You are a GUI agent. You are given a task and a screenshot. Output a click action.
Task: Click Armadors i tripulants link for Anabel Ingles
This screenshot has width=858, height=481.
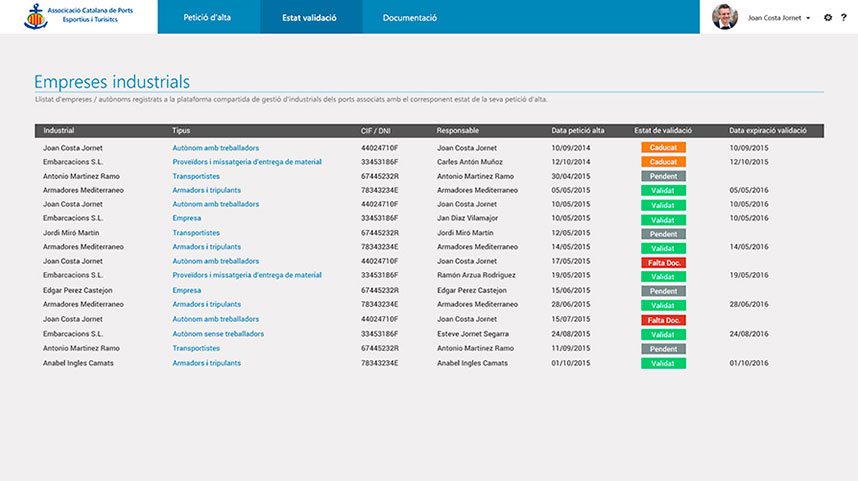(x=206, y=363)
